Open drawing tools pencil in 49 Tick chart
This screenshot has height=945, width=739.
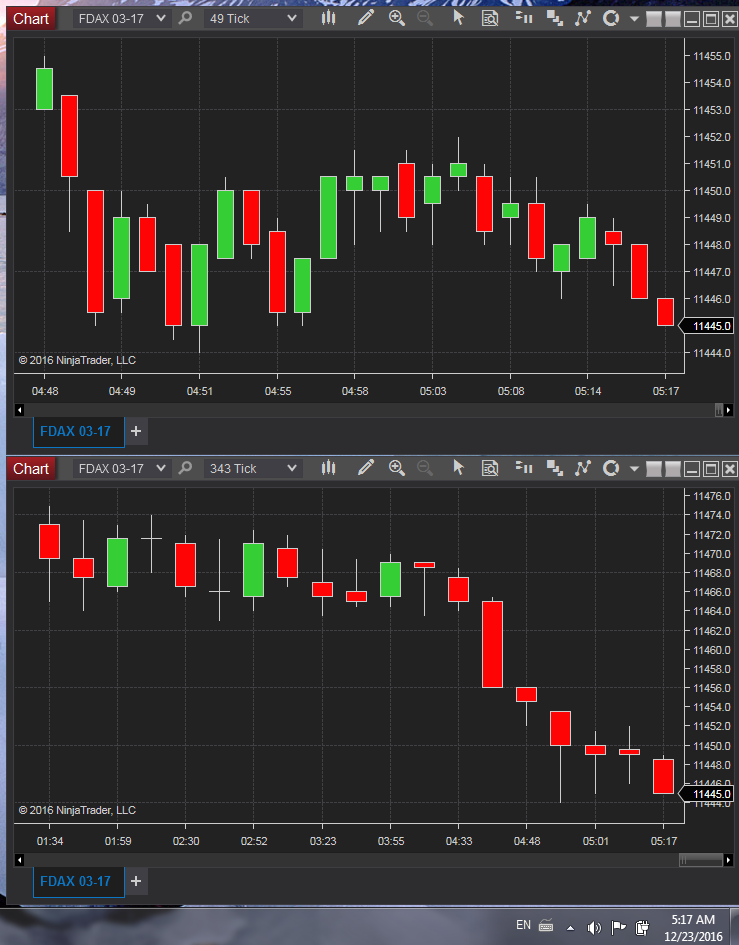tap(366, 18)
